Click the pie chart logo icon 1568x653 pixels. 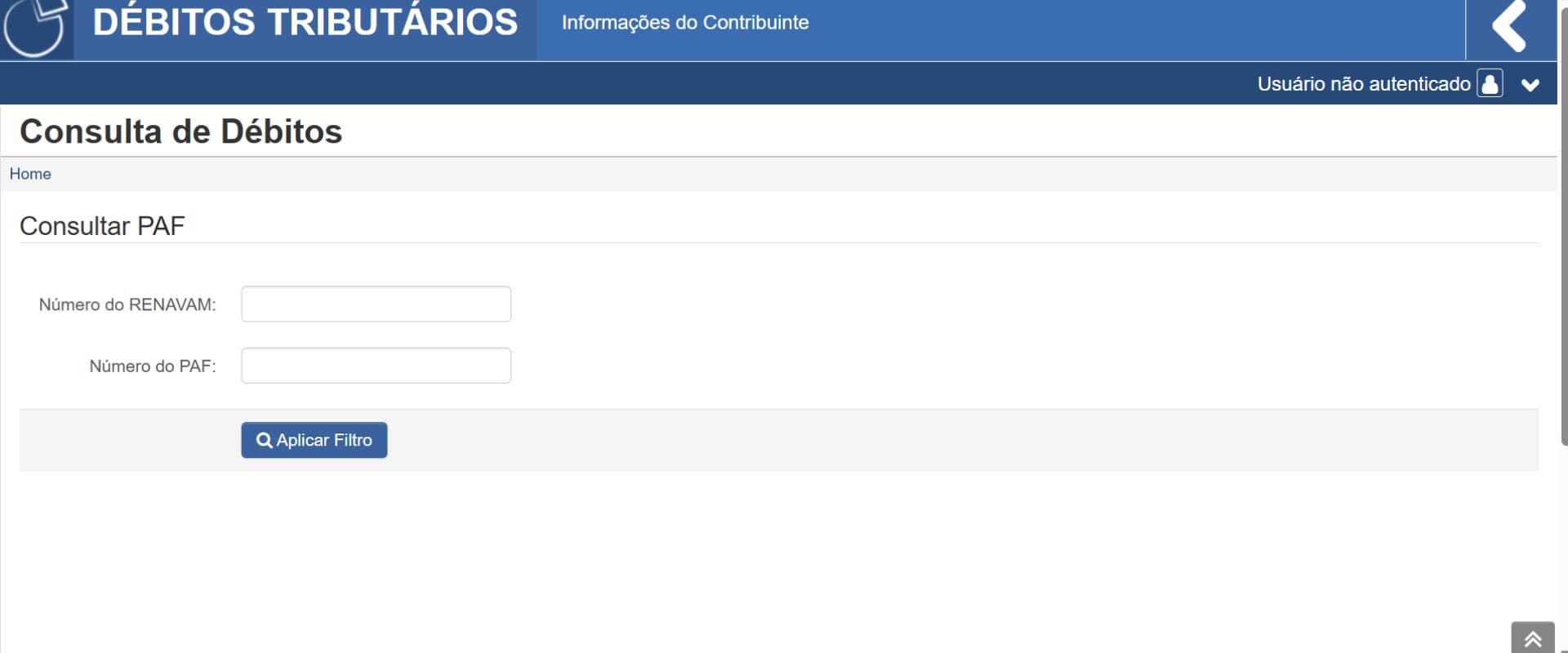point(35,28)
